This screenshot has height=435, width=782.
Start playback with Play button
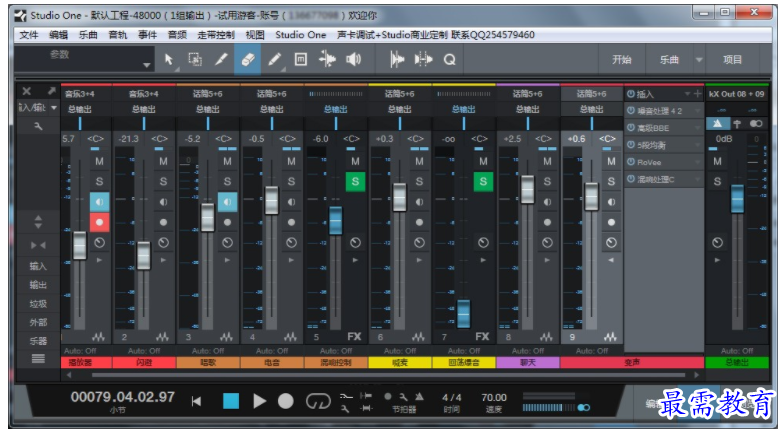259,401
